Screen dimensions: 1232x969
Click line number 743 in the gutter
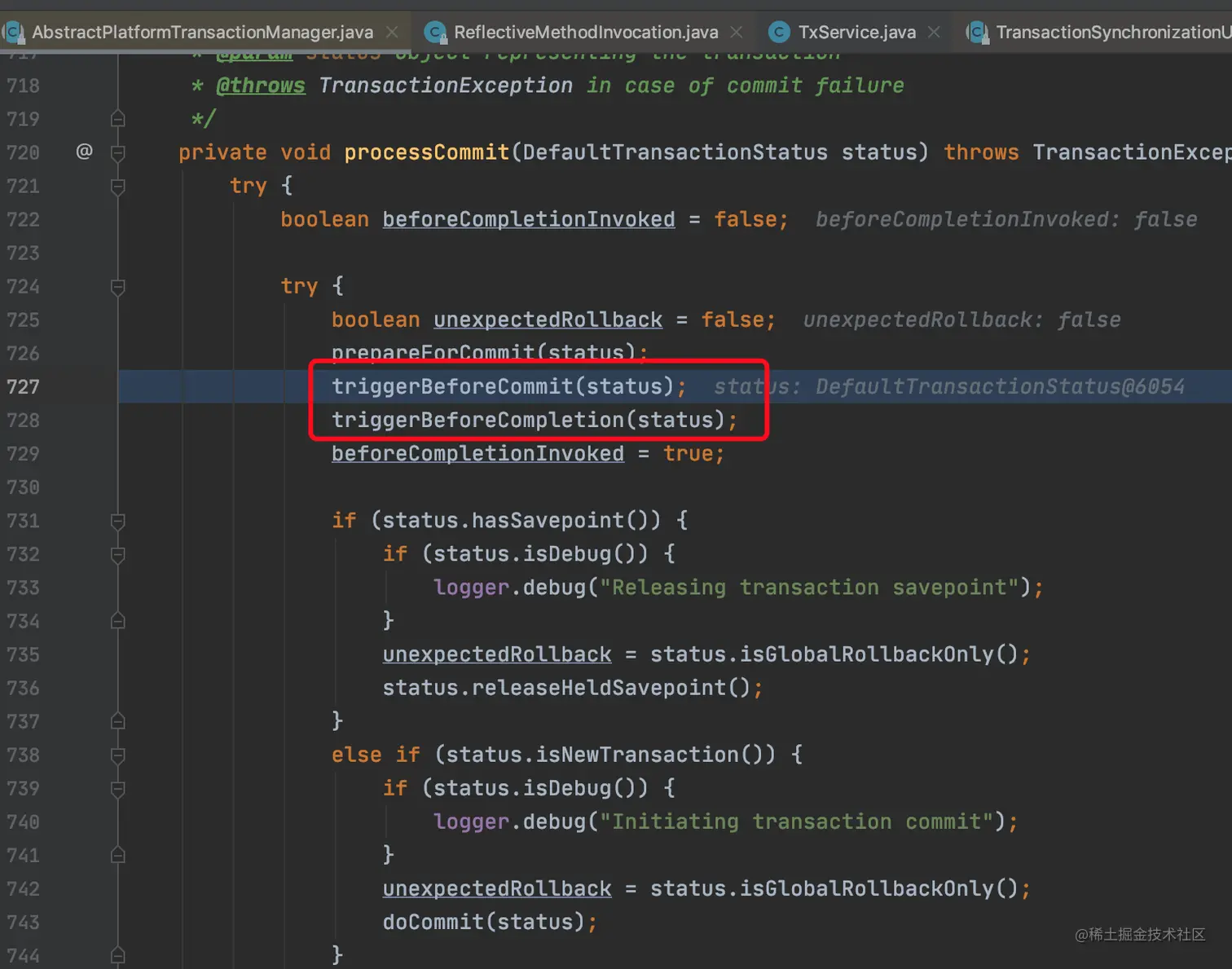[x=23, y=922]
